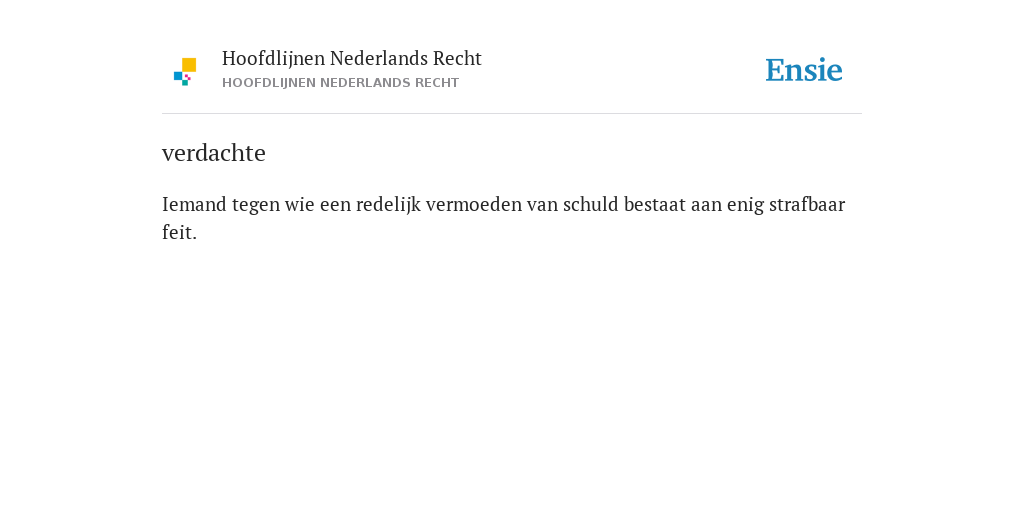Click the word vermoeden in the definition
1024x512 pixels.
[x=474, y=204]
